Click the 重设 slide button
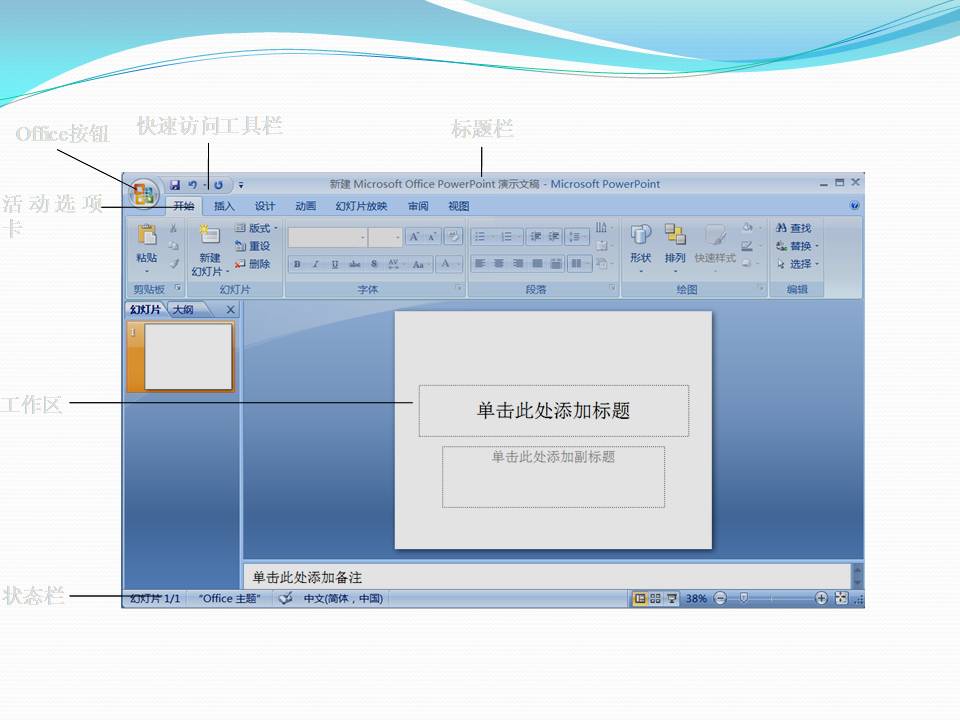 [252, 246]
